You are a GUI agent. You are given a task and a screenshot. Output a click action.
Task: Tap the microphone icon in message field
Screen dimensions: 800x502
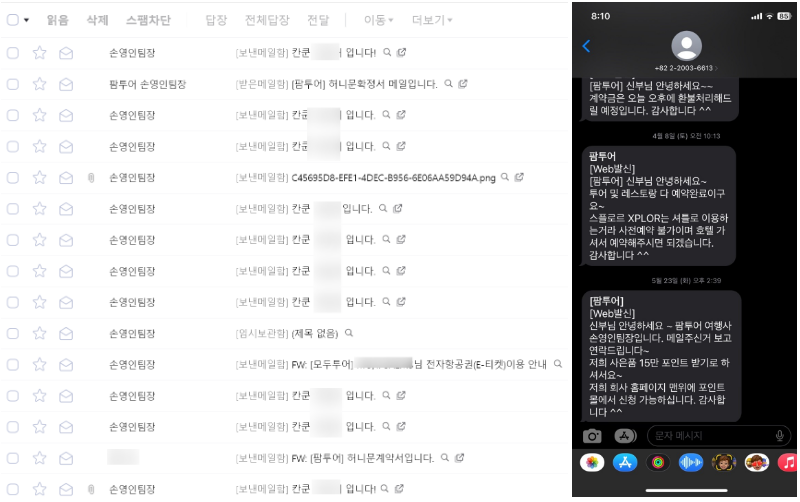779,436
